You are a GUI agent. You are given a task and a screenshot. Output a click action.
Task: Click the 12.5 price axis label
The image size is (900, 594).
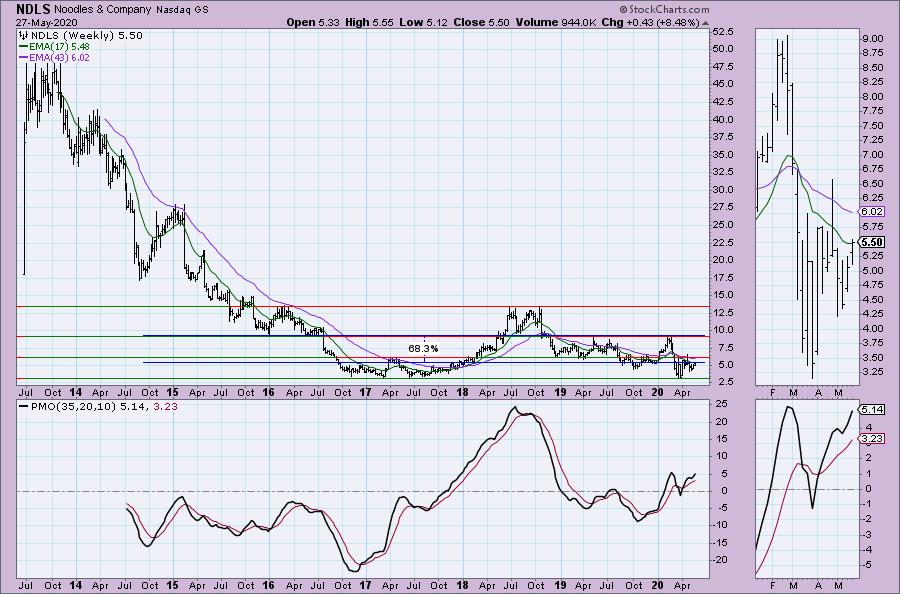pos(723,312)
